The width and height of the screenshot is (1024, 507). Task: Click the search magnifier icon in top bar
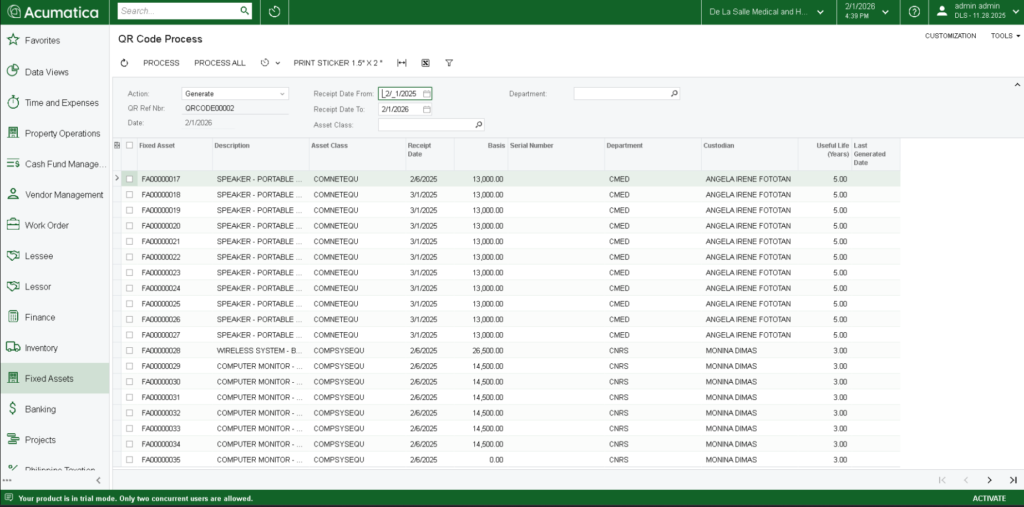[x=244, y=12]
